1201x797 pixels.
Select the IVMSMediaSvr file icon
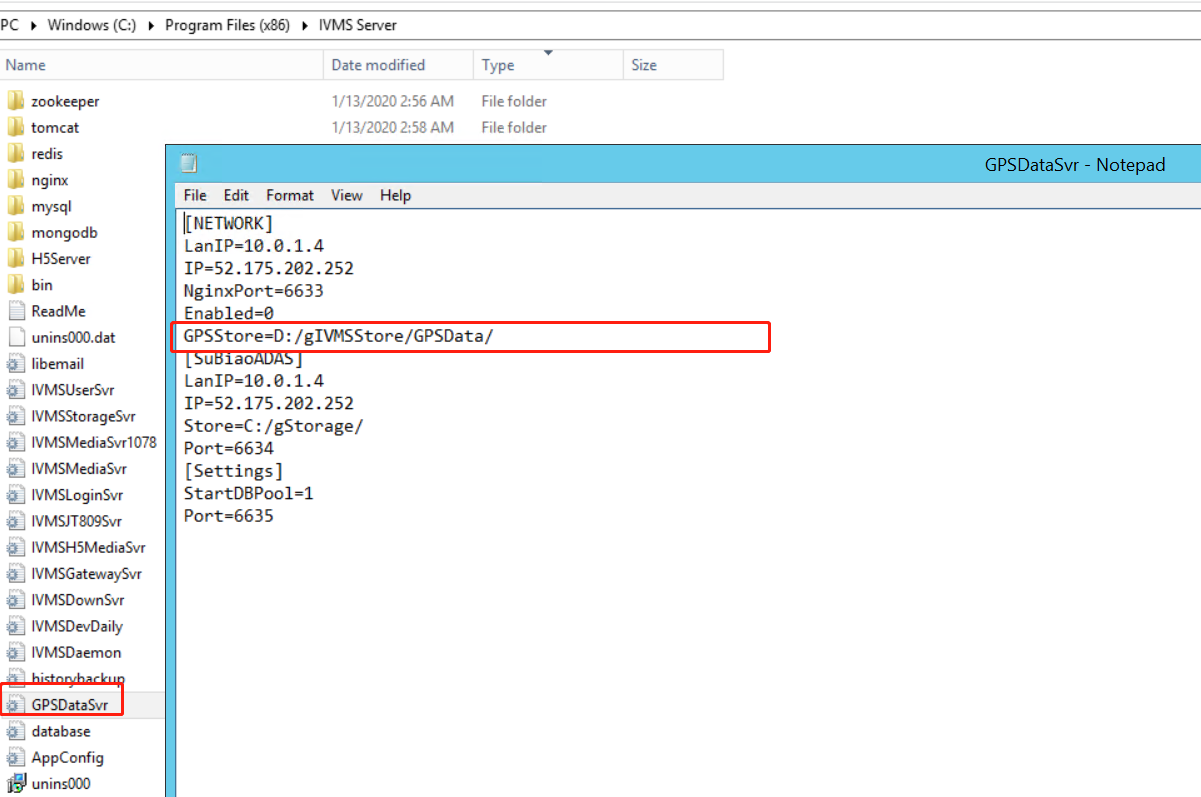[15, 468]
